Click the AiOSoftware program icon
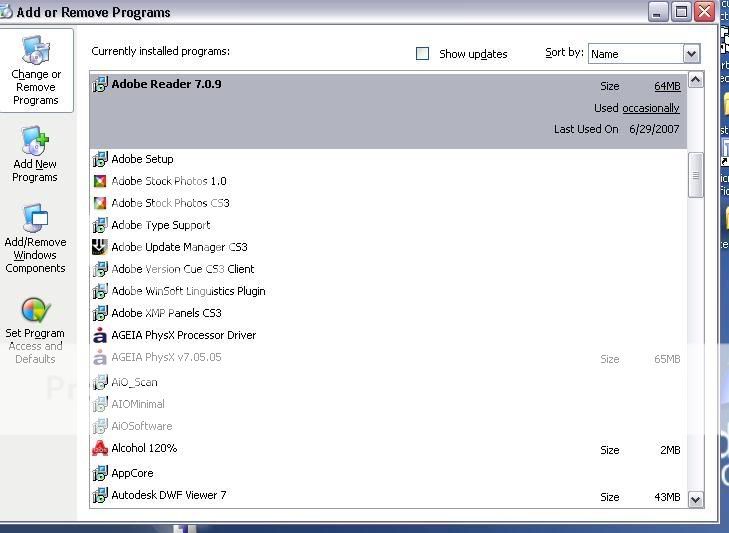 tap(100, 426)
